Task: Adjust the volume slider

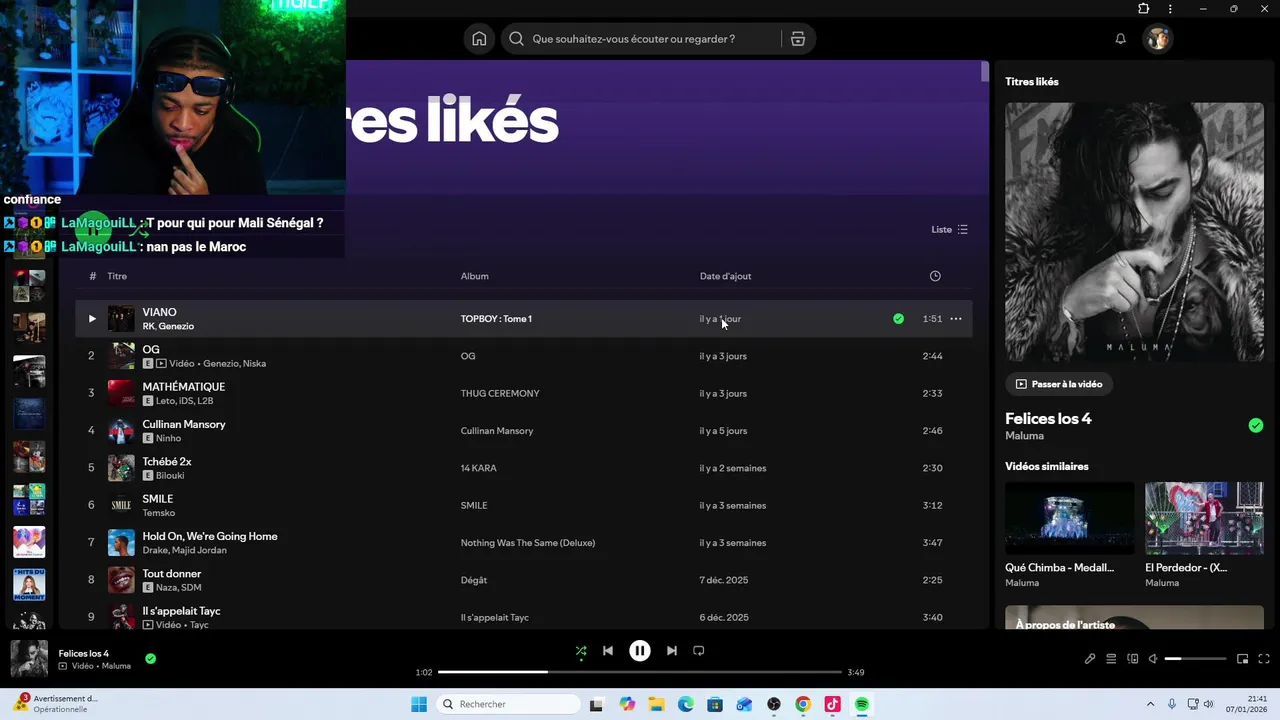Action: (x=1195, y=659)
